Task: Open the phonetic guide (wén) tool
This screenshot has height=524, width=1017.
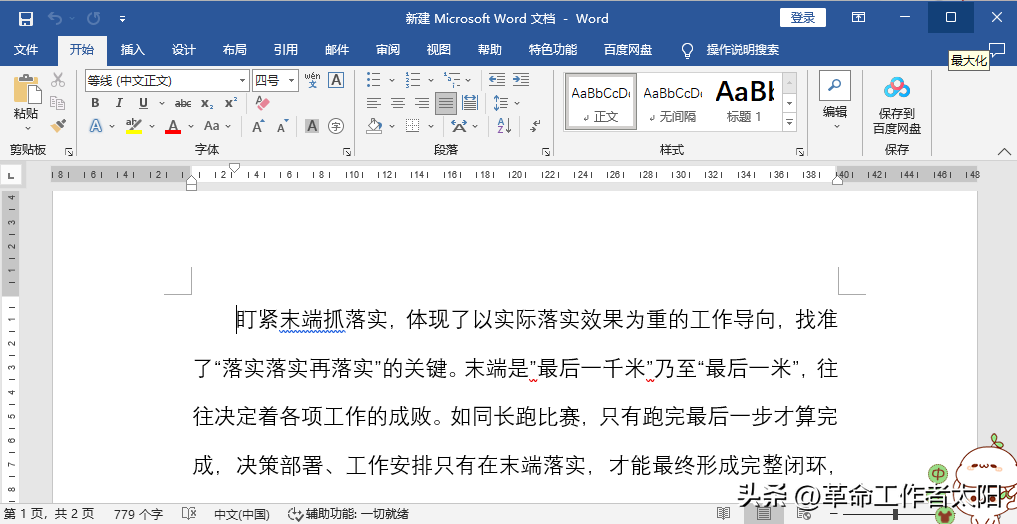Action: 312,80
